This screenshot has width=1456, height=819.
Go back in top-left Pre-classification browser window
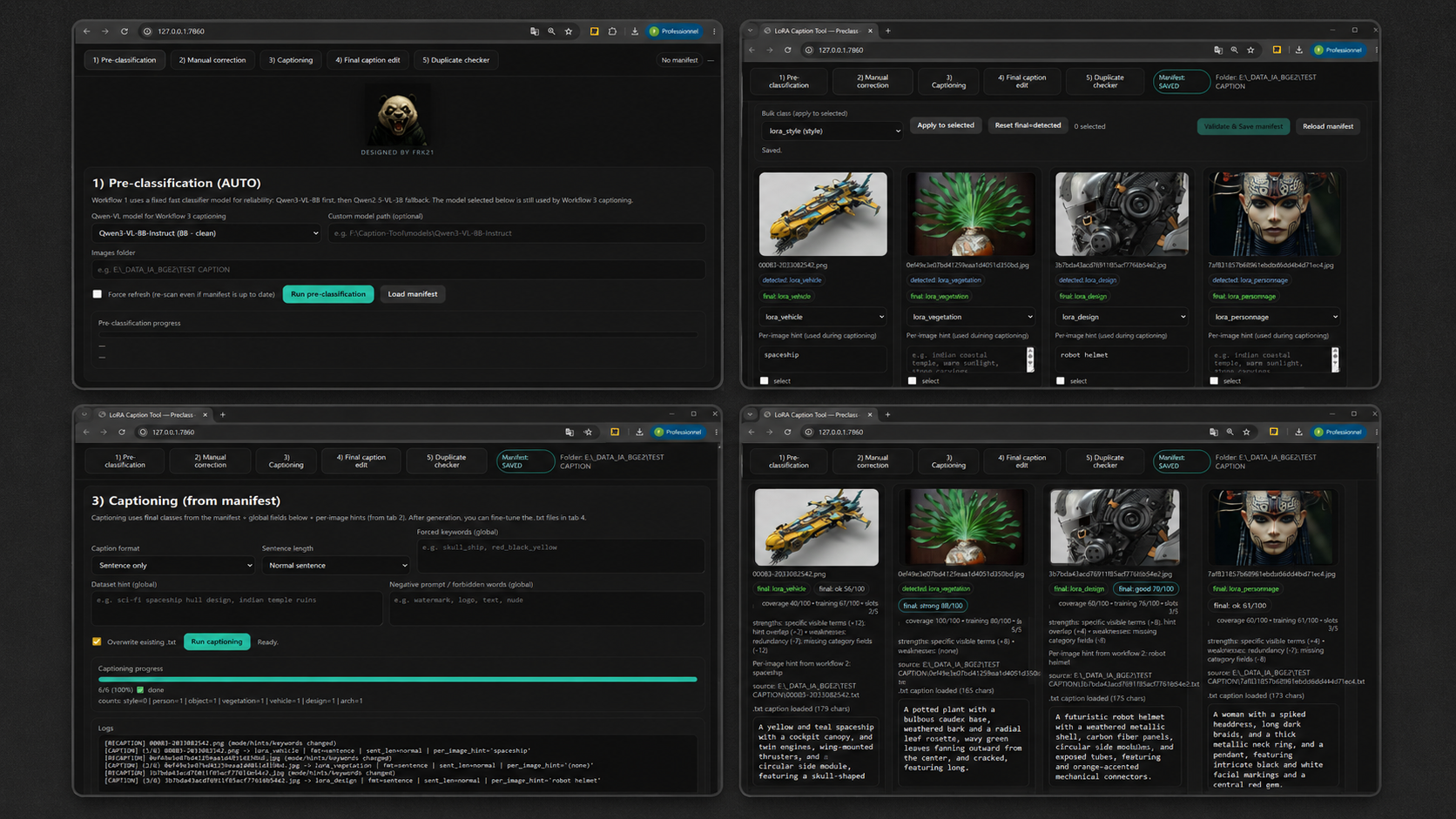(87, 31)
